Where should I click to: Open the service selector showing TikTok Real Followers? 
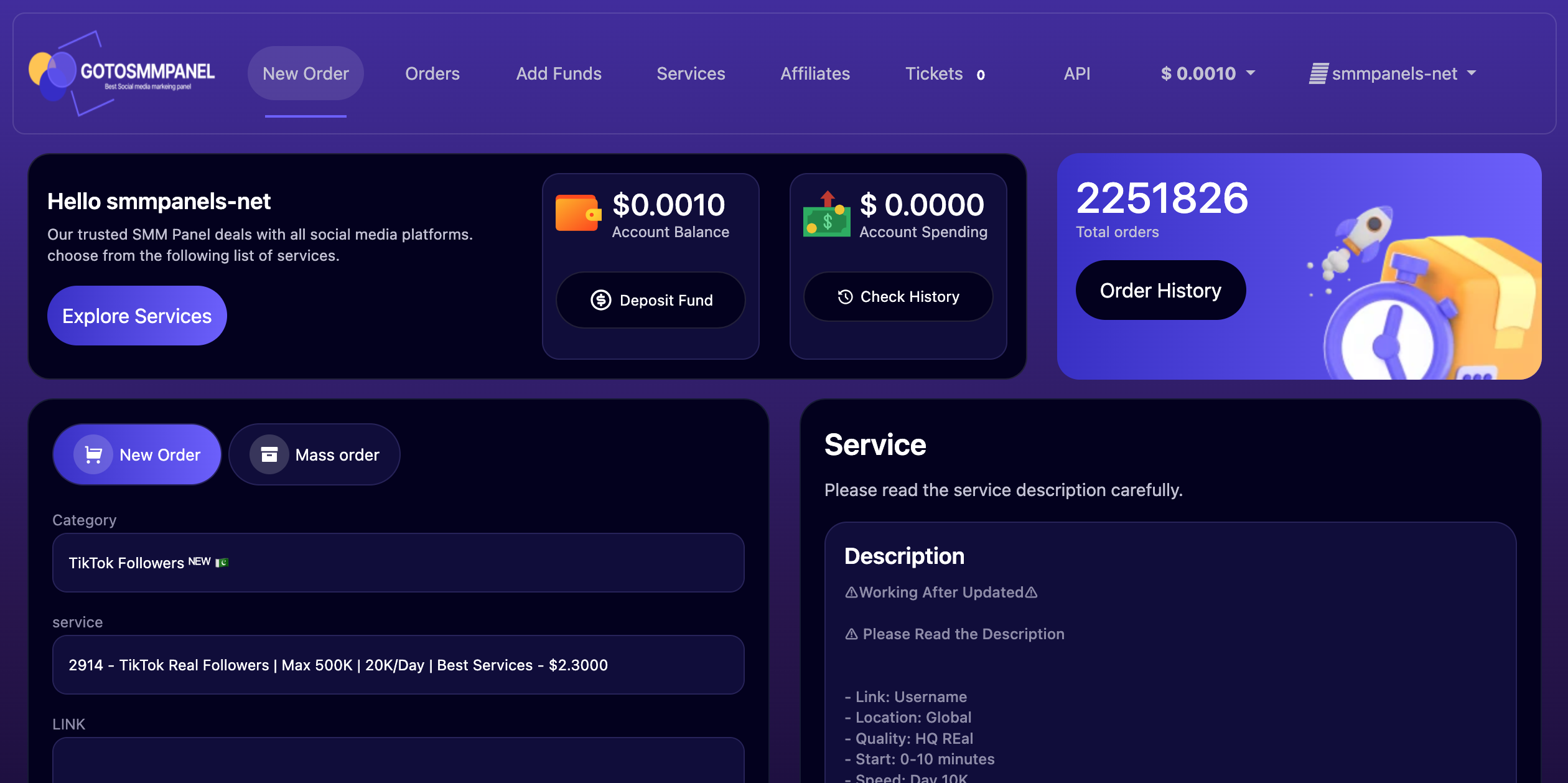(x=398, y=665)
